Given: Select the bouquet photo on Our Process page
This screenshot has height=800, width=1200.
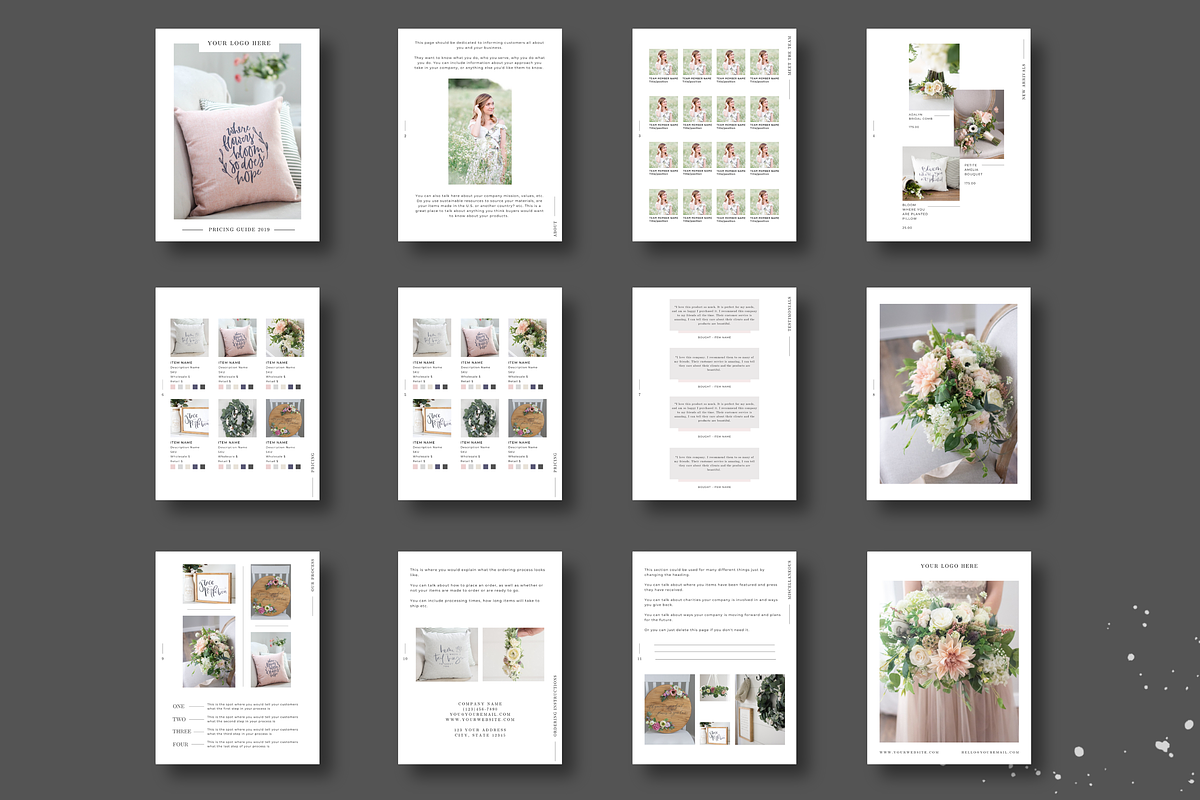Looking at the screenshot, I should (209, 651).
